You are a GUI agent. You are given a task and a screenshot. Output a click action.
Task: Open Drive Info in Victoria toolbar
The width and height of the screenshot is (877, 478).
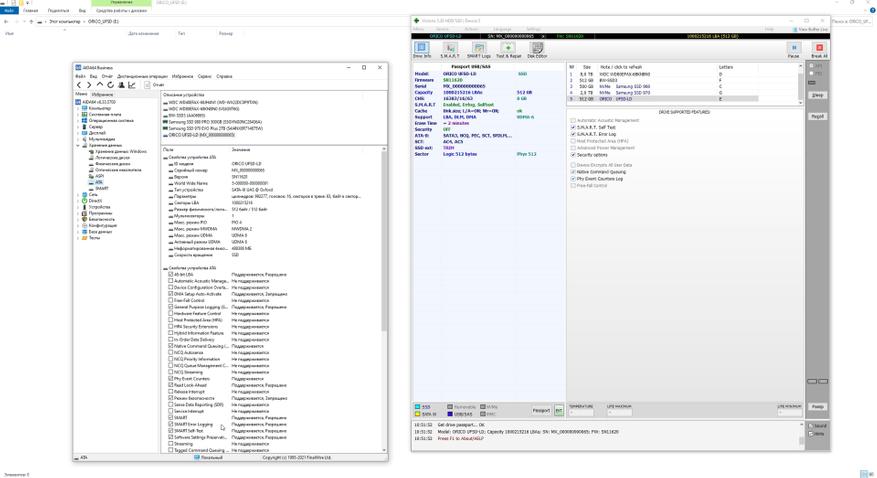click(421, 50)
